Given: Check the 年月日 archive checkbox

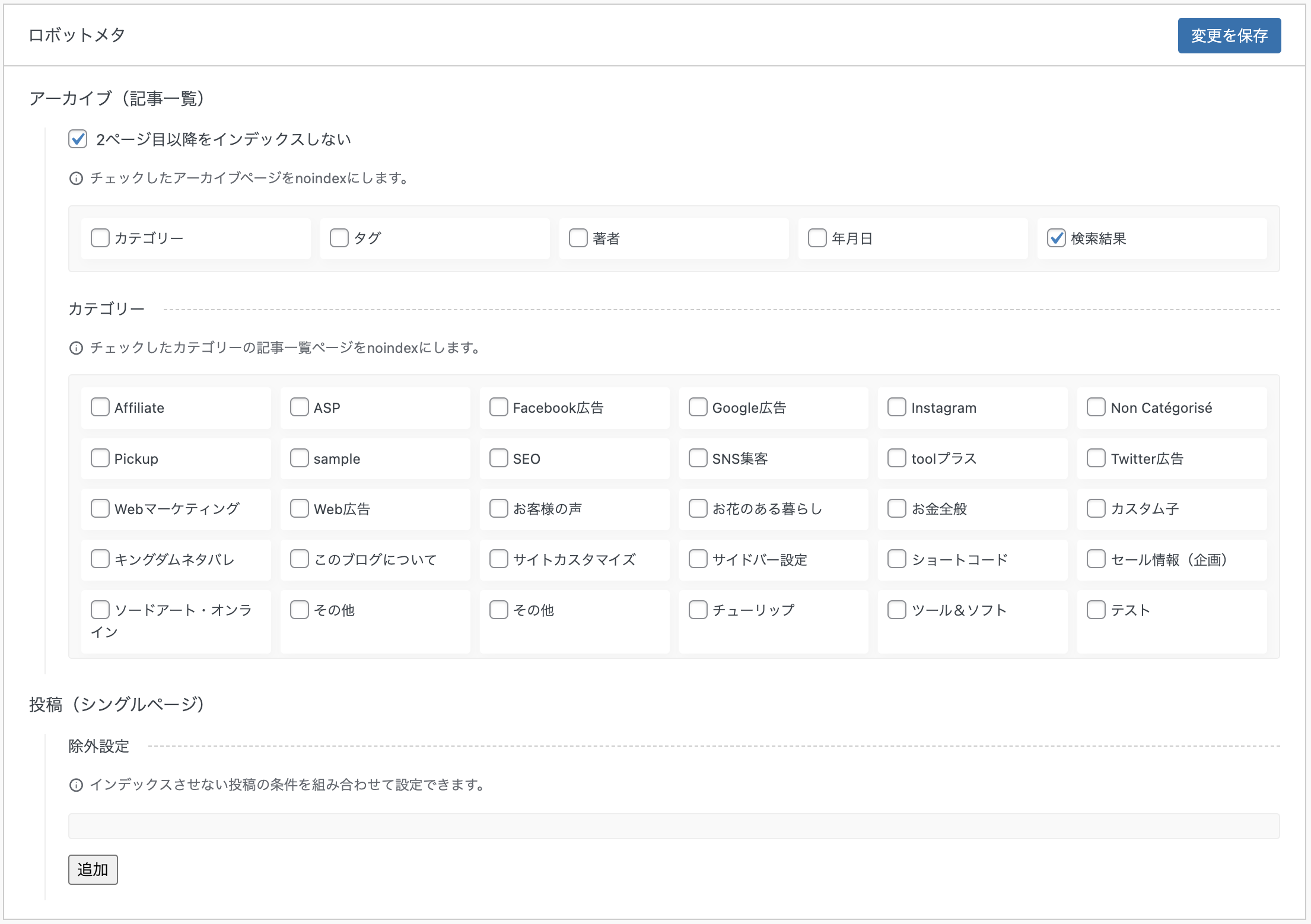Looking at the screenshot, I should pyautogui.click(x=817, y=238).
